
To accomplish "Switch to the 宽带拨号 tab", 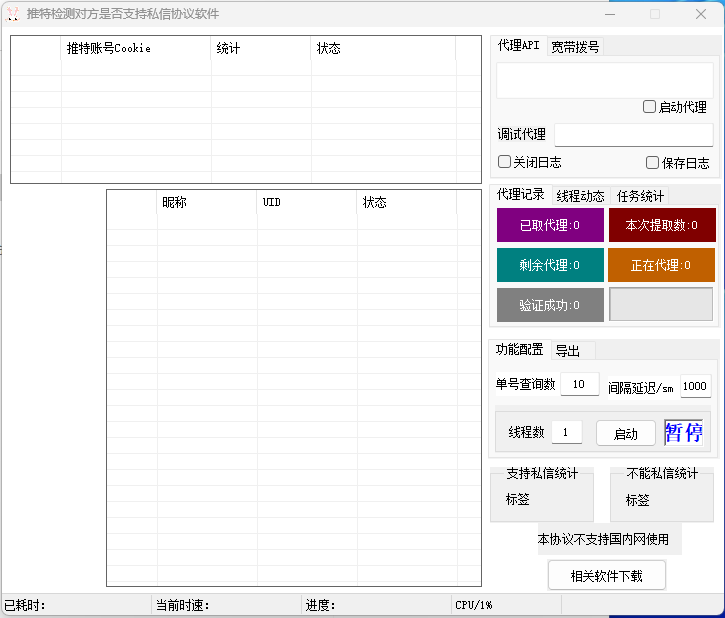I will pyautogui.click(x=575, y=46).
